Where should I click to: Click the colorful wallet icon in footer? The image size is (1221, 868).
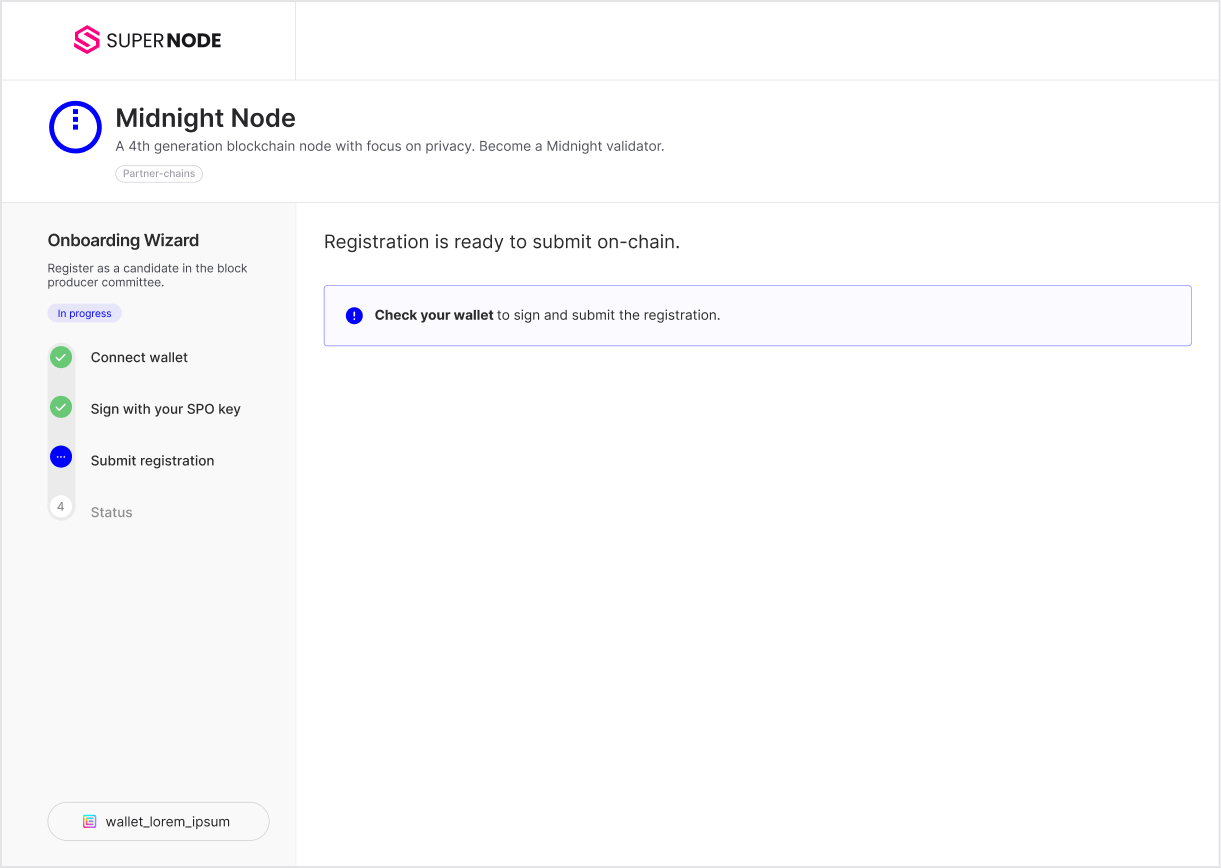[89, 822]
